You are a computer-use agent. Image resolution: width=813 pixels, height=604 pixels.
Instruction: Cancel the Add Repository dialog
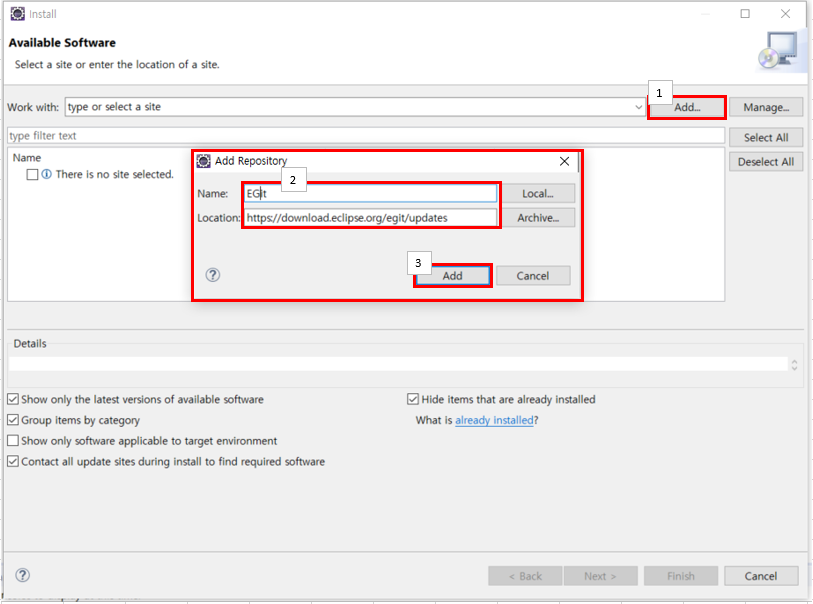532,276
